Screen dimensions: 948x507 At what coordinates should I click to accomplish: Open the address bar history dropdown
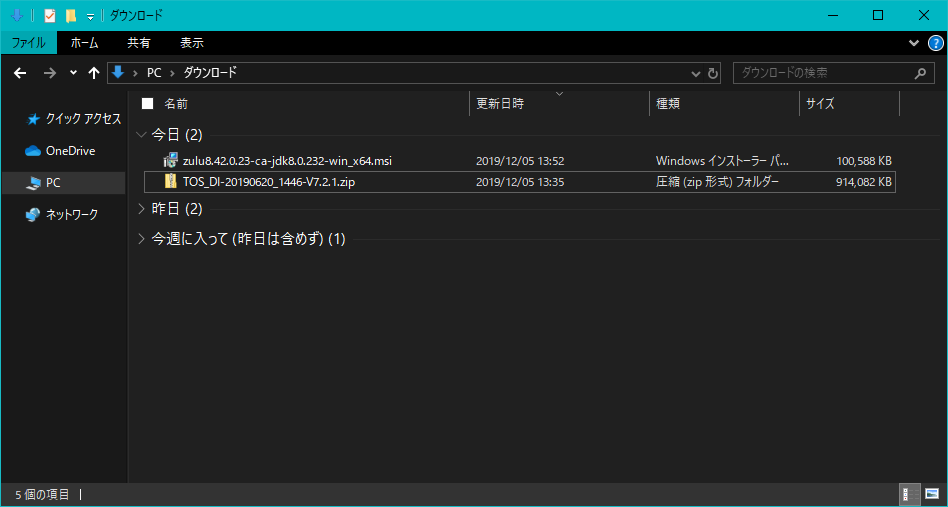click(x=695, y=74)
